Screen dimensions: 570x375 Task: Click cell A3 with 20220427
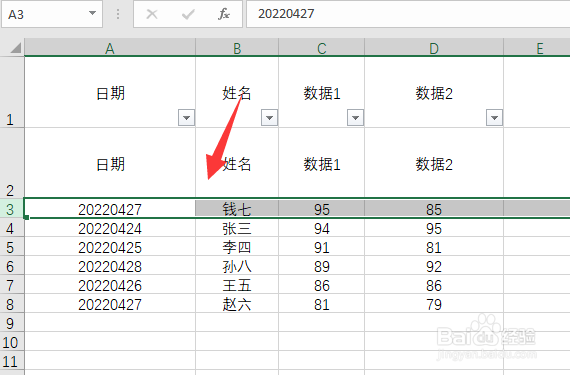(110, 209)
